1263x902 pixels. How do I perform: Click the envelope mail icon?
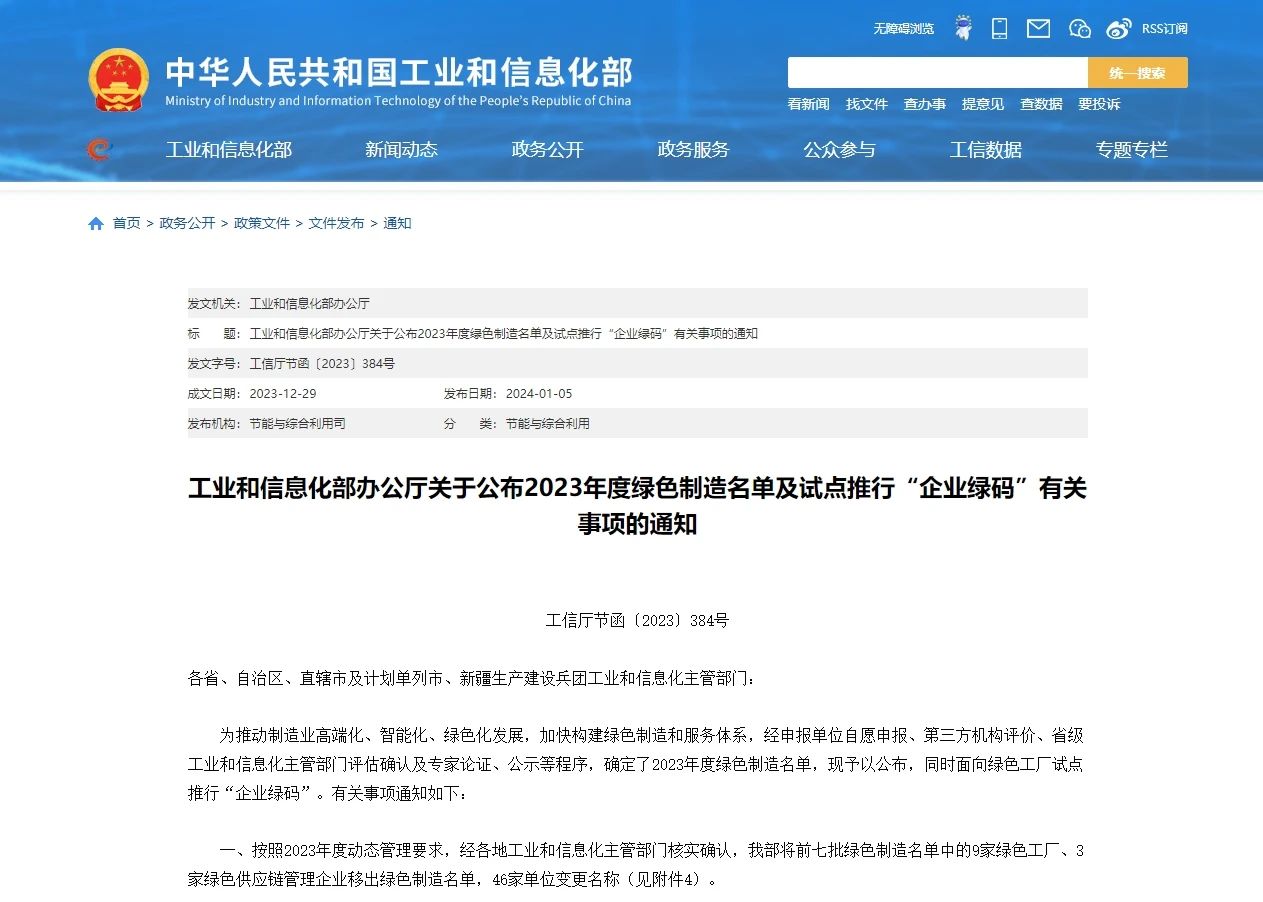pos(1038,28)
